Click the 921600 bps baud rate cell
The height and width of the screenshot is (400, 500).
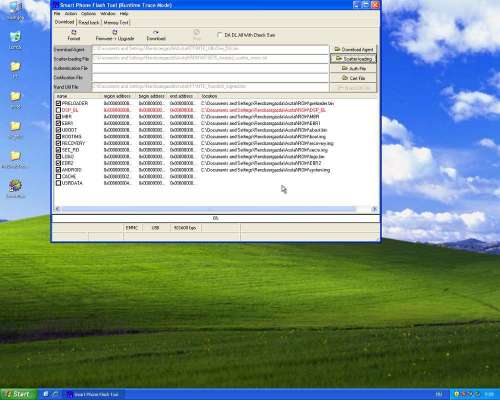click(x=185, y=228)
